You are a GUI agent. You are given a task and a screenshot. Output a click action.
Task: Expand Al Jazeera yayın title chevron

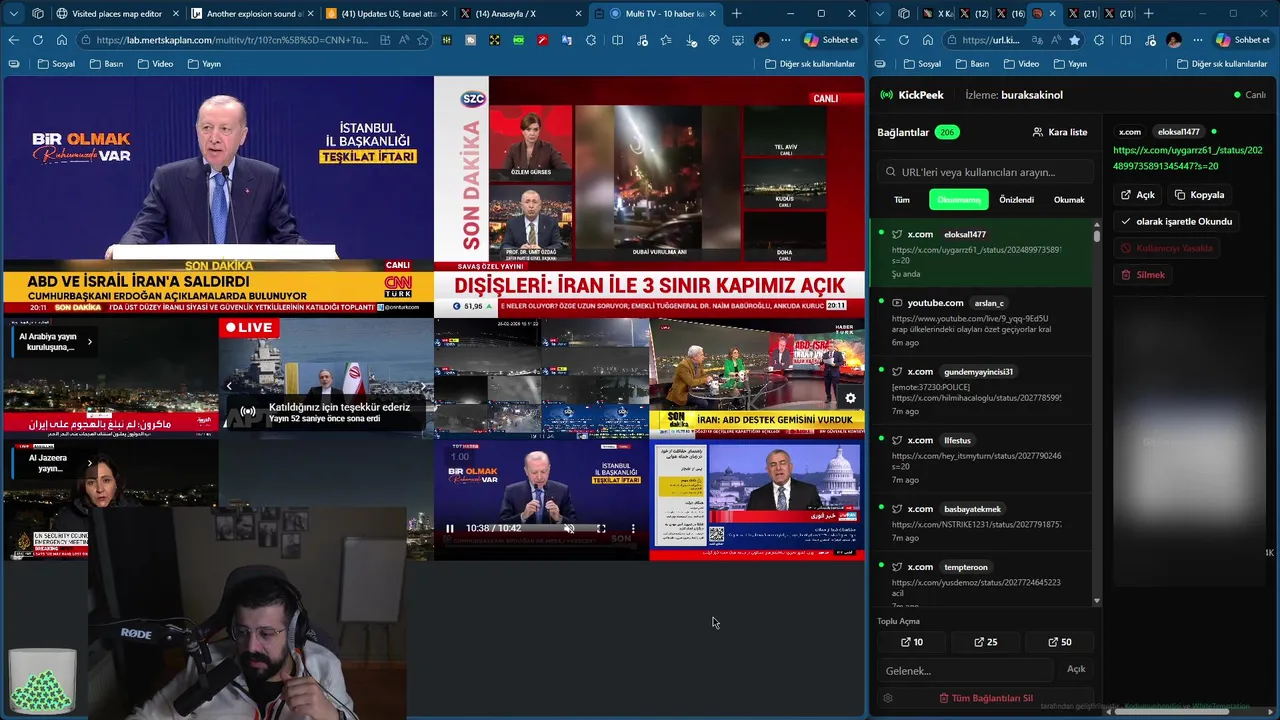tap(89, 463)
